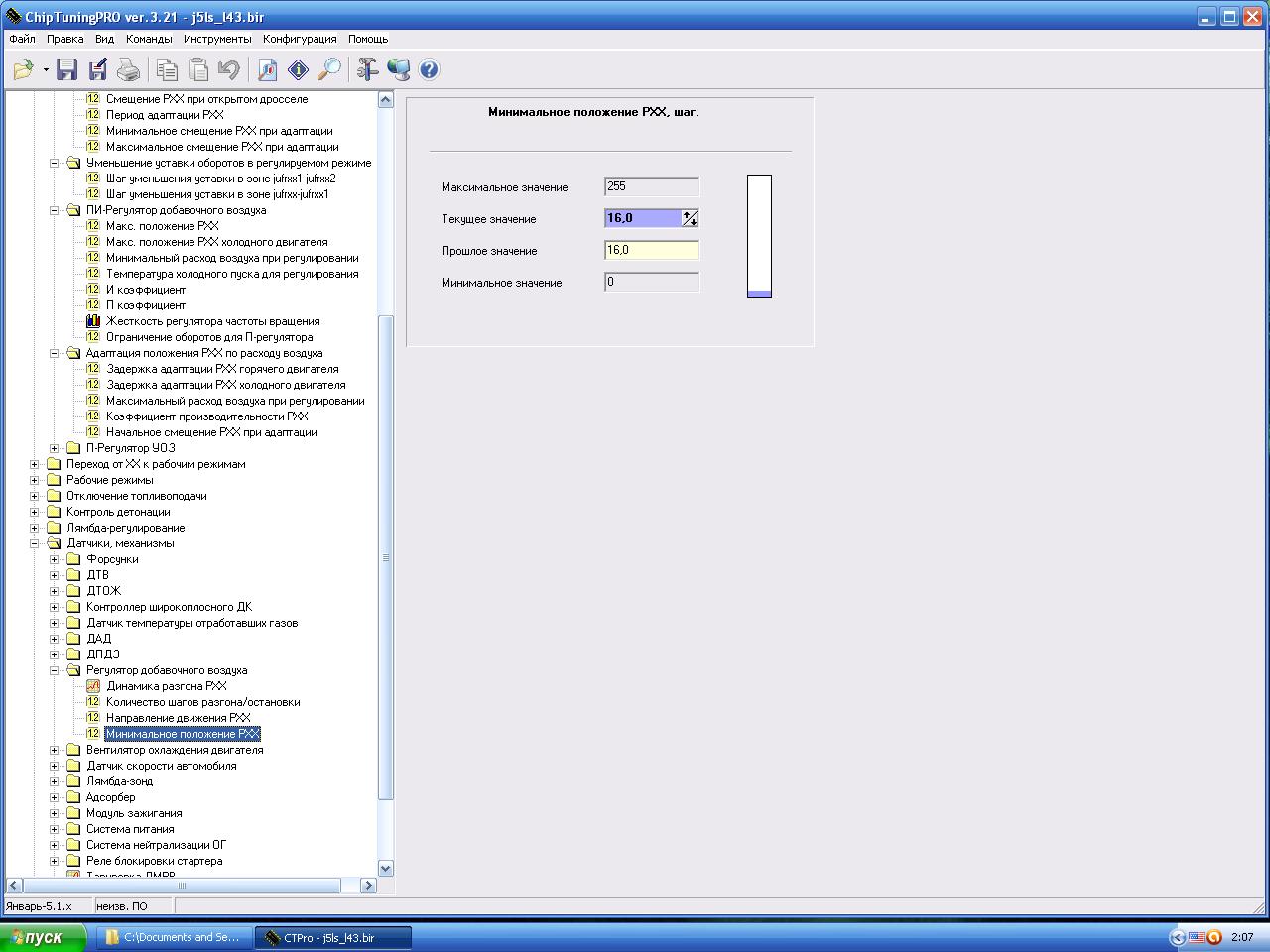This screenshot has height=952, width=1270.
Task: Click the blue question mark help icon
Action: (429, 69)
